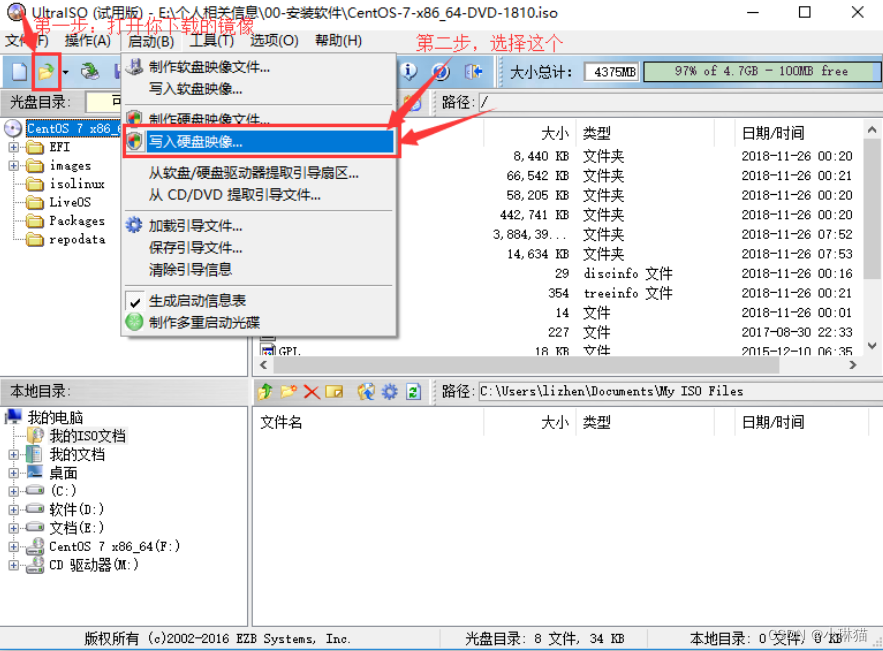Viewport: 883px width, 651px height.
Task: Open the 启动(B) menu
Action: point(150,41)
